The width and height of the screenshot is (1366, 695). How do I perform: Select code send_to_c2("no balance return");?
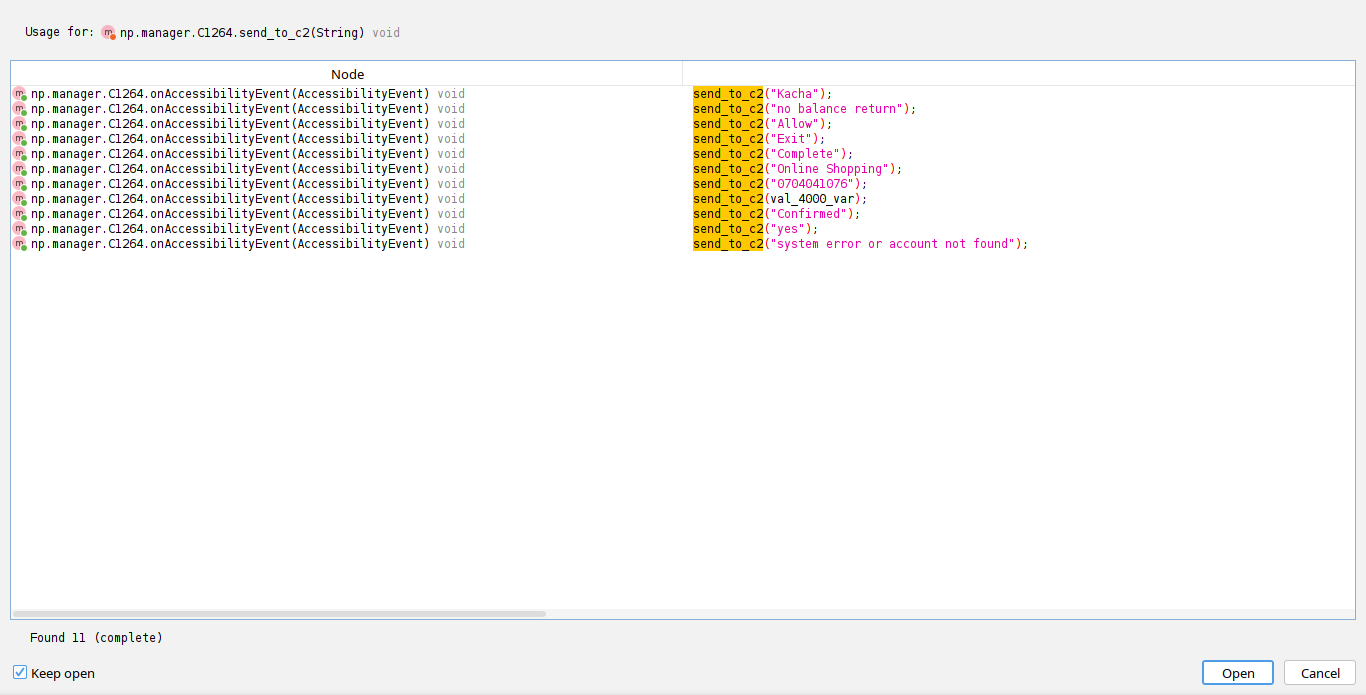(805, 109)
